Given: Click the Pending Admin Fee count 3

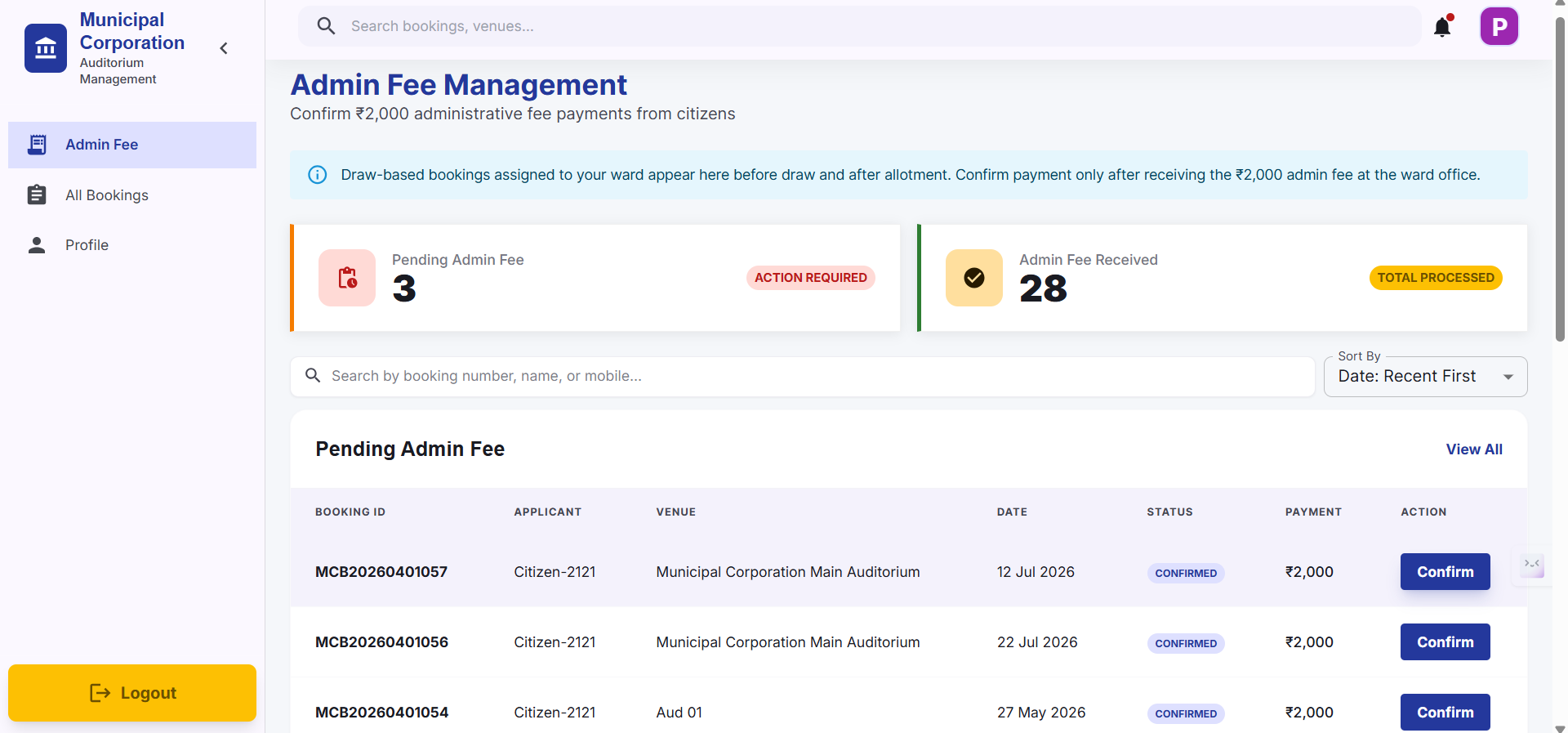Looking at the screenshot, I should [404, 288].
